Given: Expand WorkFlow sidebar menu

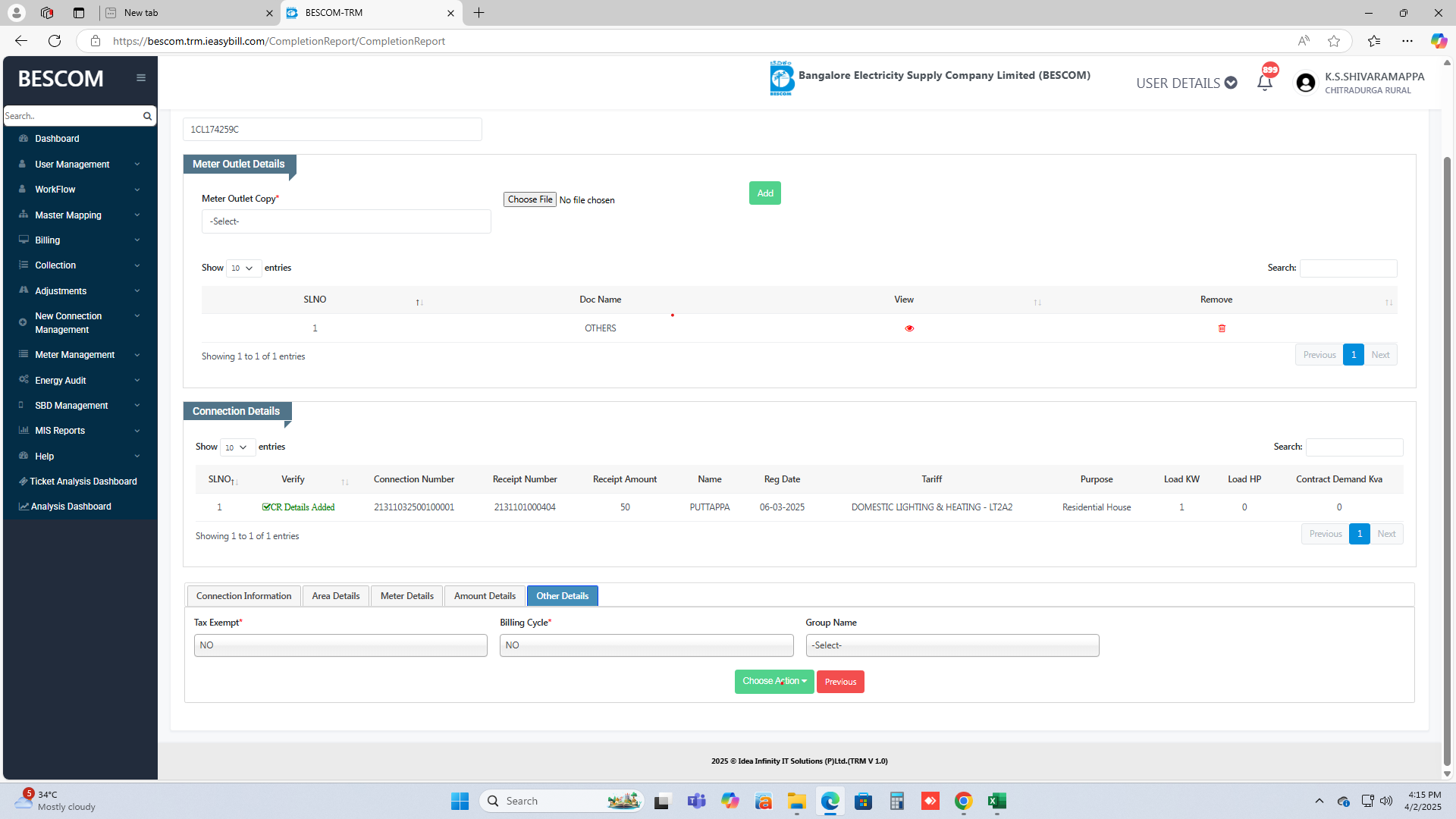Looking at the screenshot, I should [79, 190].
